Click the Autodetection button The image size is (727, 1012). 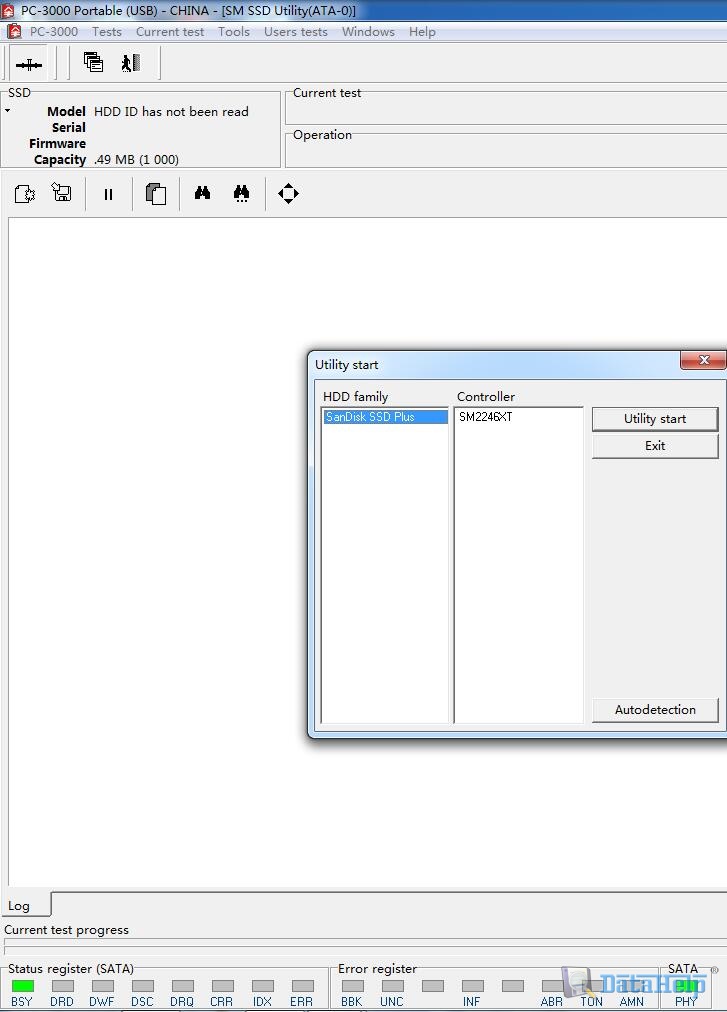tap(655, 710)
